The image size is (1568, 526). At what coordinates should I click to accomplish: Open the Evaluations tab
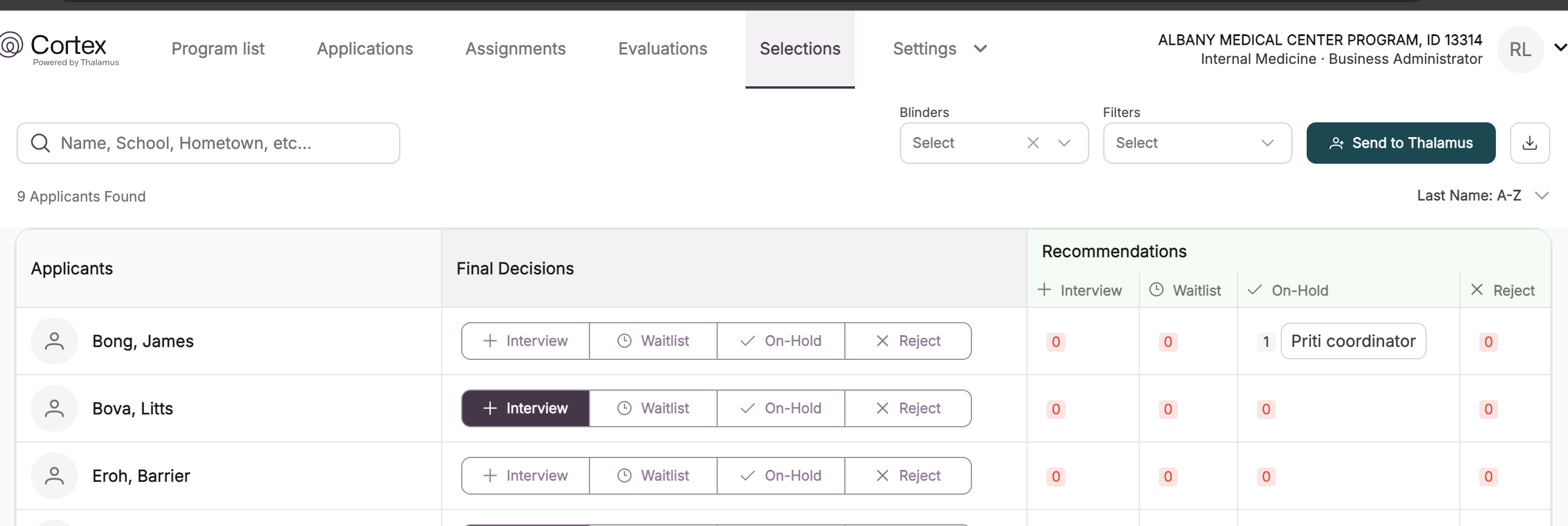[x=662, y=48]
